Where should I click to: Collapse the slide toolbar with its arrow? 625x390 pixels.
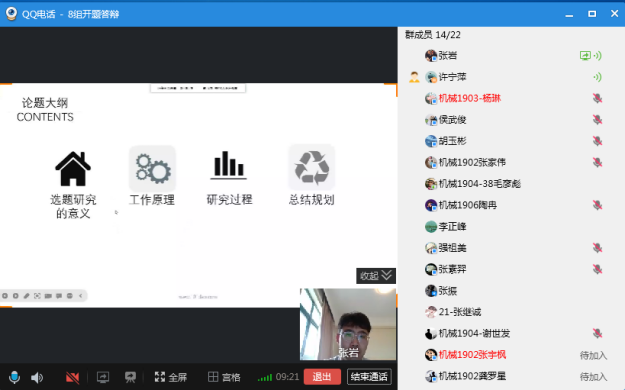point(81,296)
